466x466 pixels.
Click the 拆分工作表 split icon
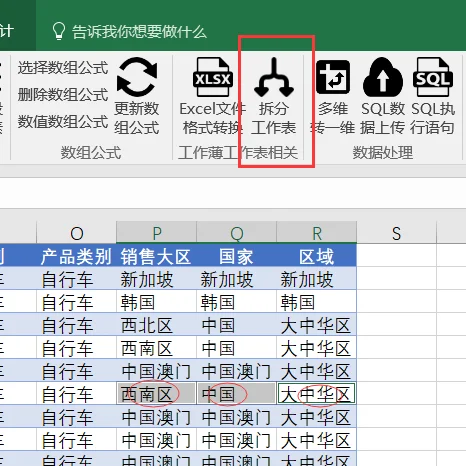pyautogui.click(x=274, y=77)
